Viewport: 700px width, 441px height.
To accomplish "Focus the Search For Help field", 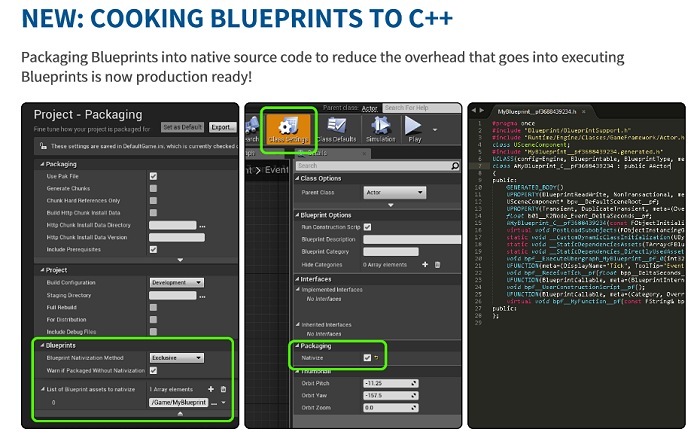I will 421,108.
